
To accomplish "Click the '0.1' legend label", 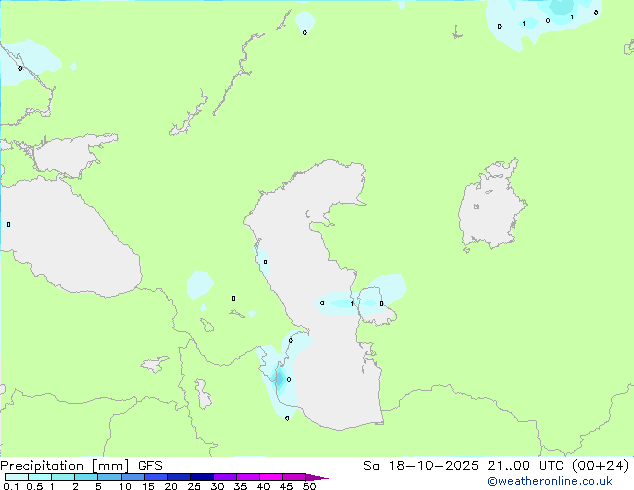I will coord(12,486).
